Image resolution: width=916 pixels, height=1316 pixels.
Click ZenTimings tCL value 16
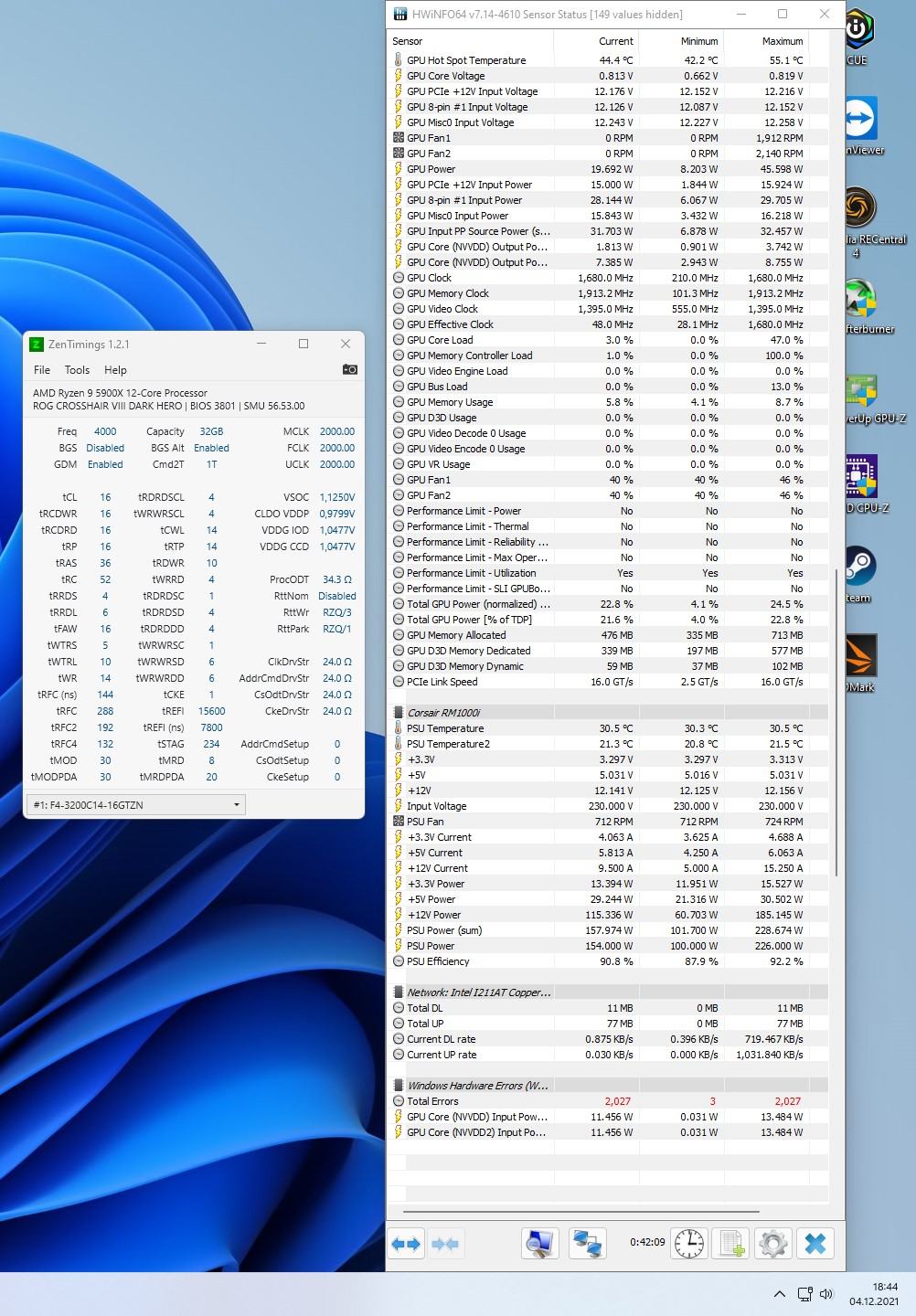tap(105, 498)
